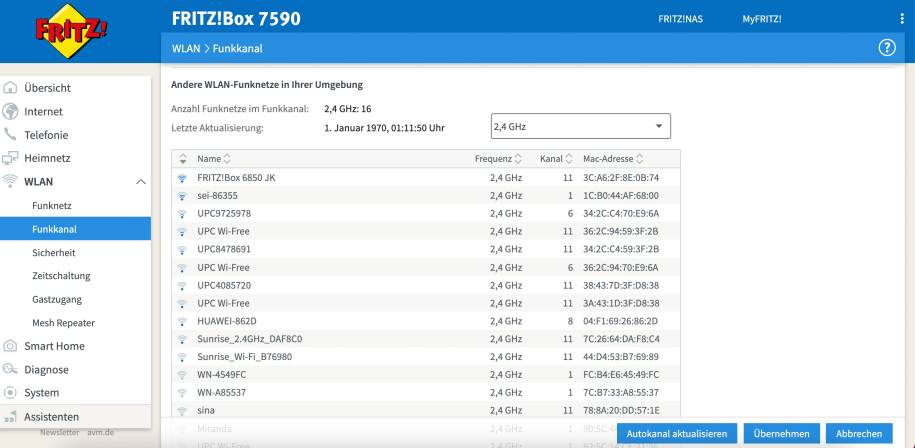Click network name sina
This screenshot has height=448, width=915.
pyautogui.click(x=206, y=411)
